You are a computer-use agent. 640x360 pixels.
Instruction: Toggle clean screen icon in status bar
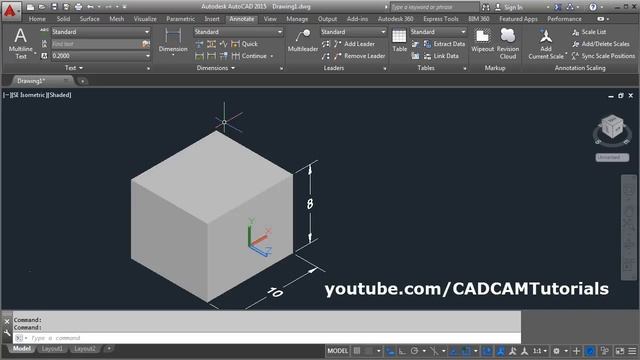[620, 351]
